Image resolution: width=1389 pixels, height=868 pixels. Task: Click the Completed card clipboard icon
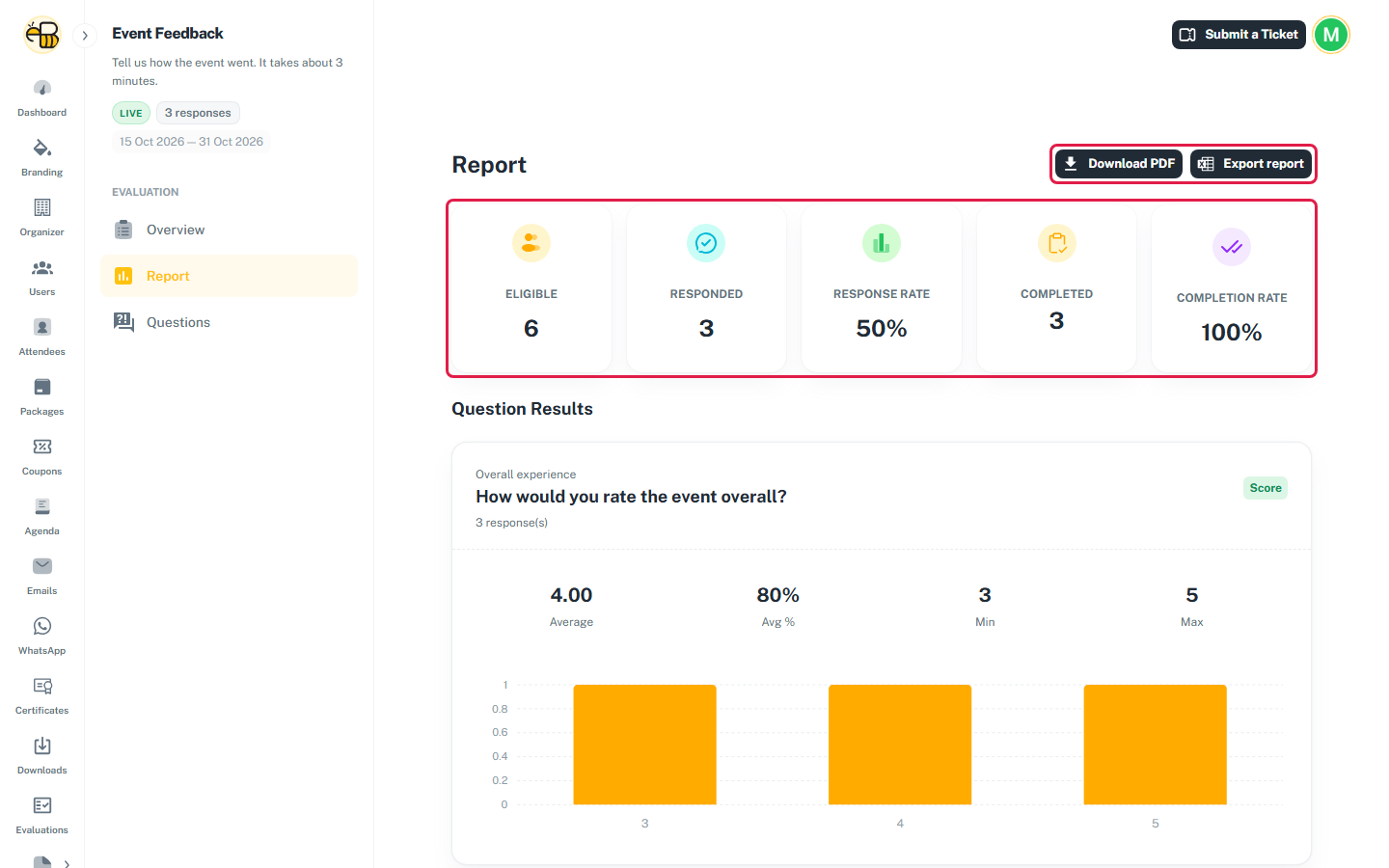[x=1057, y=243]
